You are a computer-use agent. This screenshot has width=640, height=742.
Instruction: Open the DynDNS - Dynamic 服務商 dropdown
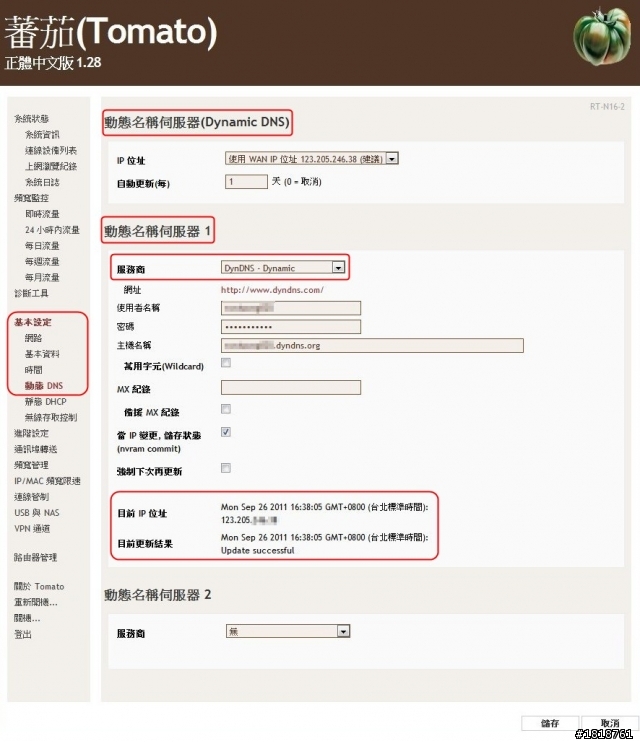tap(283, 268)
